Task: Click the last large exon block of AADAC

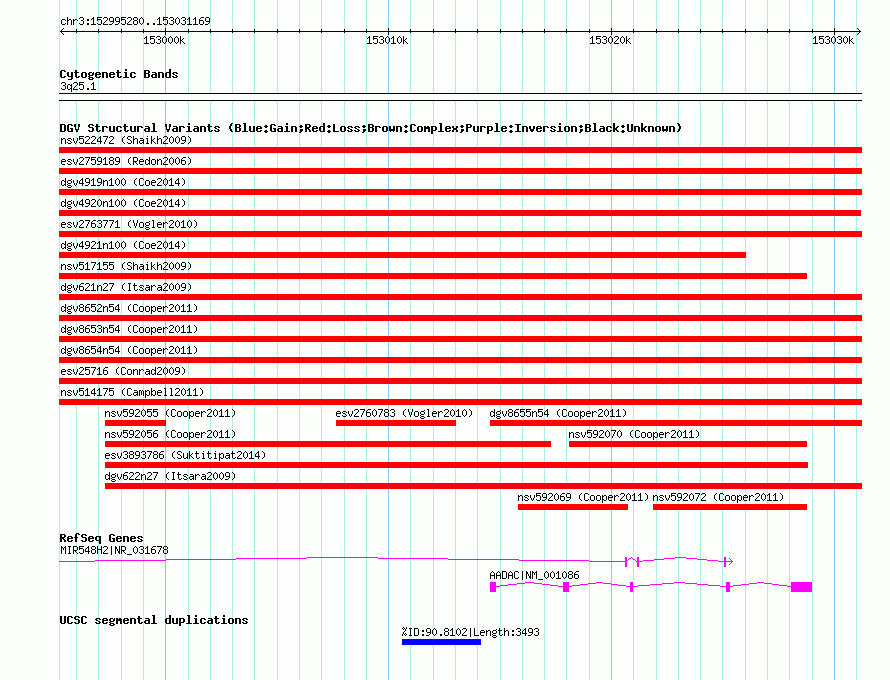Action: (801, 587)
